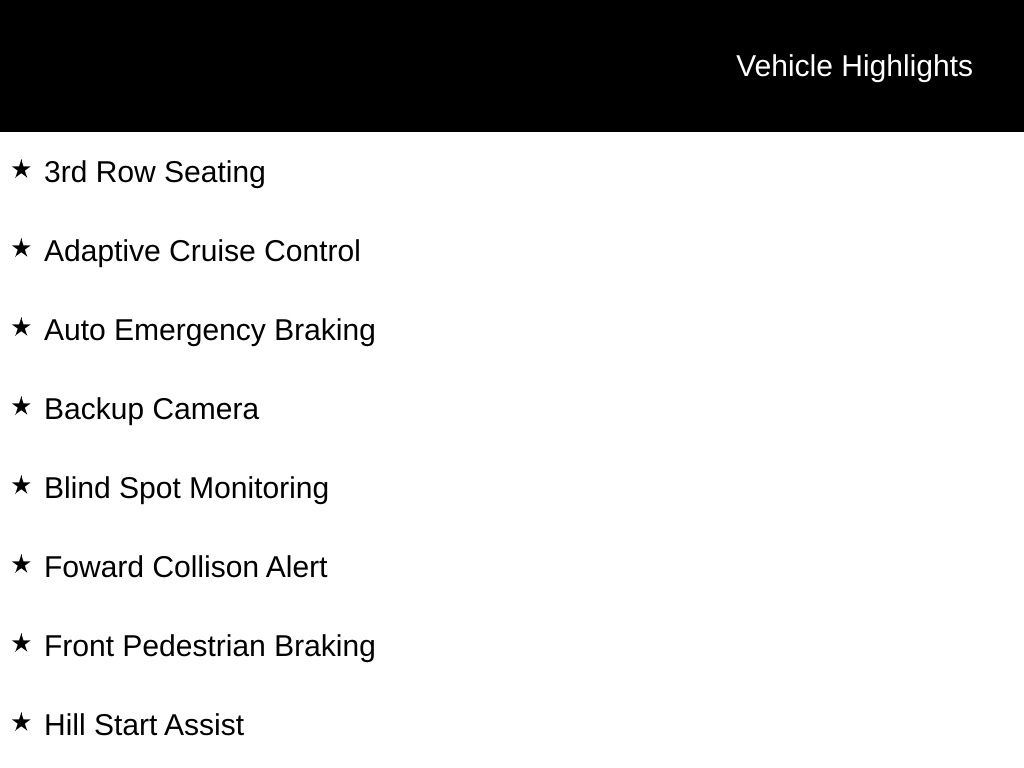Click the star next to Adaptive Cruise Control
This screenshot has width=1024, height=768.
tap(21, 249)
